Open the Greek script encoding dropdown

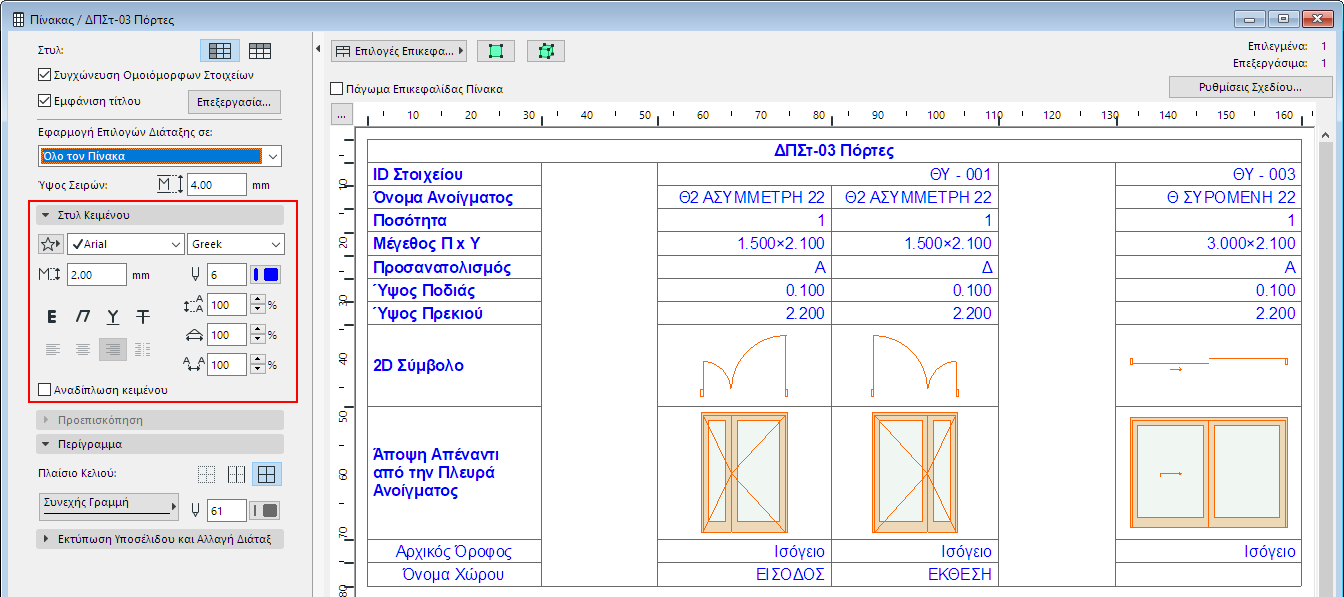pos(235,244)
